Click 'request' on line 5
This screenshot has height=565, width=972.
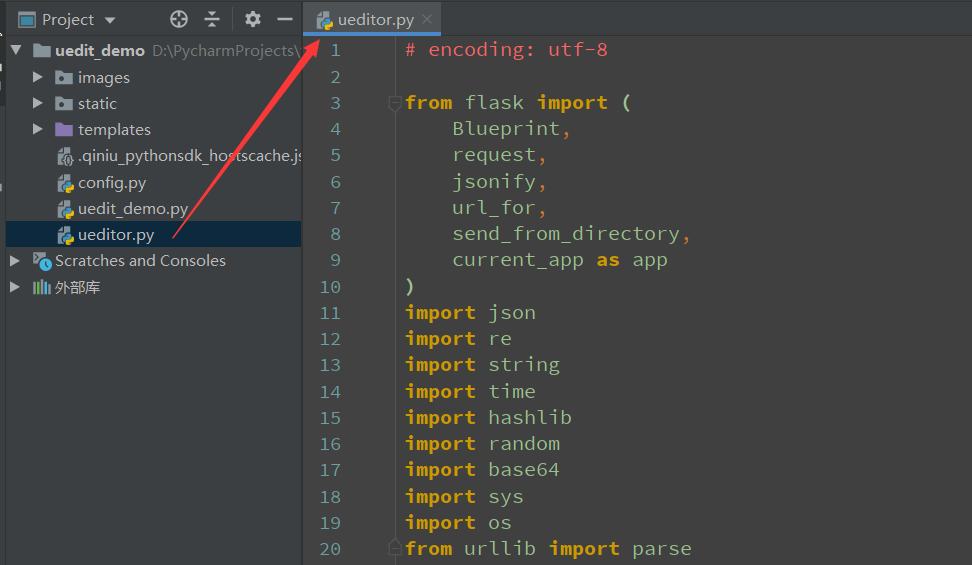[x=494, y=155]
